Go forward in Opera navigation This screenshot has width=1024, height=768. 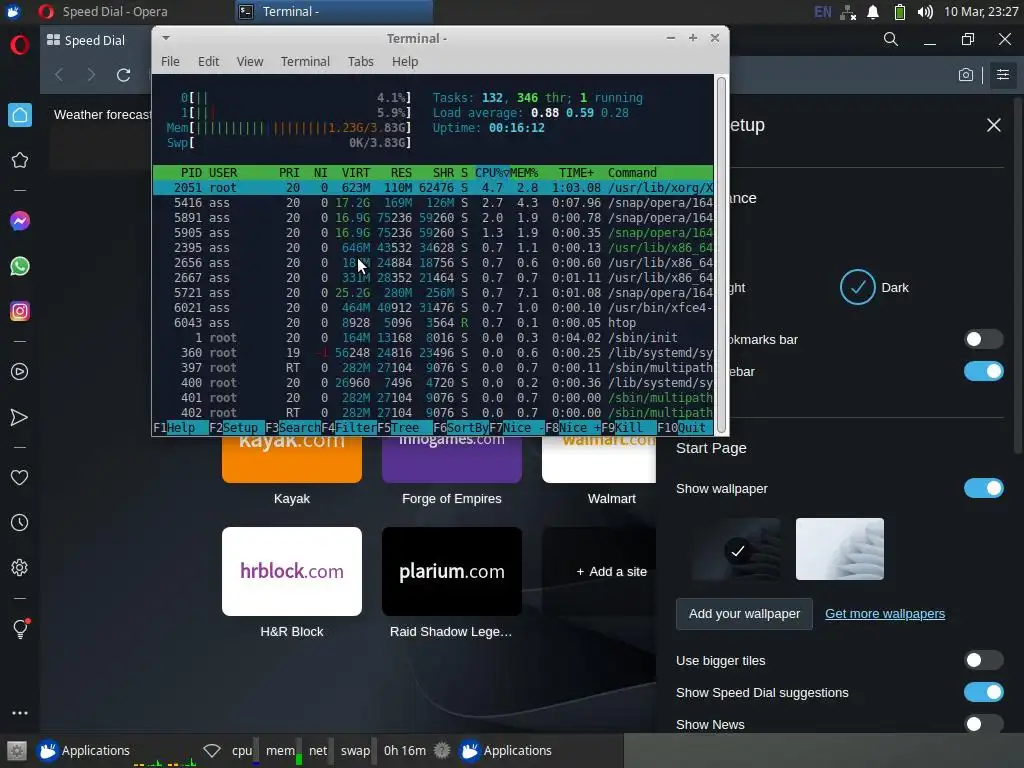91,75
